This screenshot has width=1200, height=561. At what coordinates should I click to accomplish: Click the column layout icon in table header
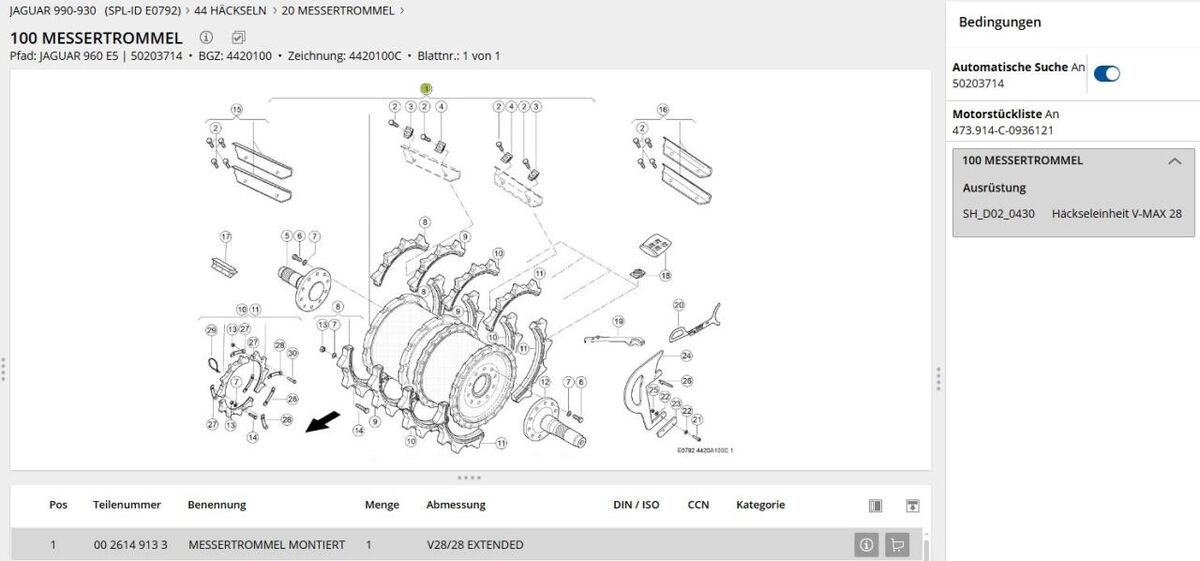(874, 505)
